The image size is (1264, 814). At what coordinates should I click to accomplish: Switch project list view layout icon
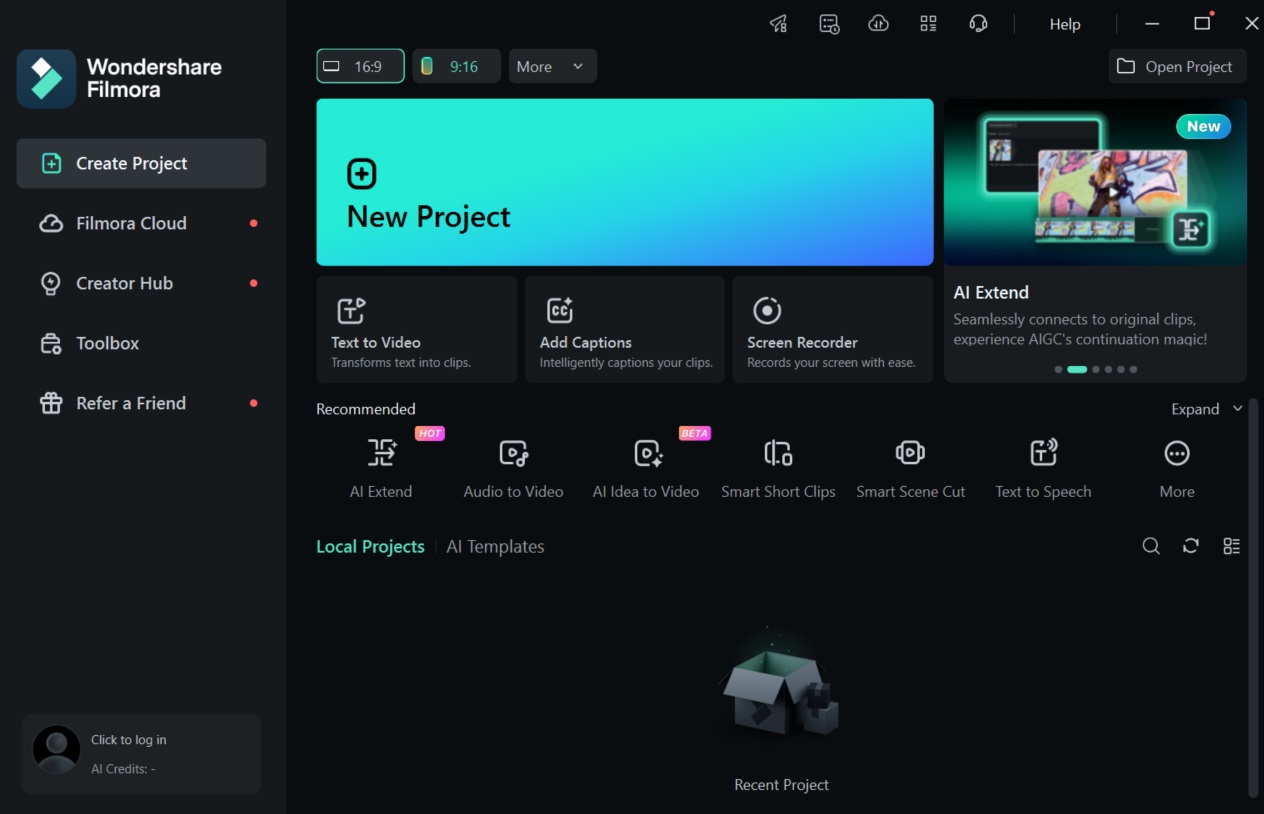tap(1231, 546)
